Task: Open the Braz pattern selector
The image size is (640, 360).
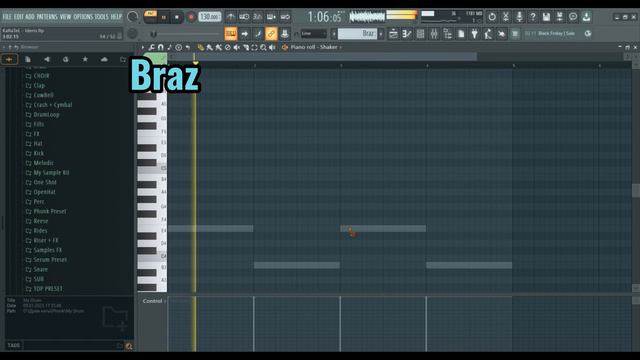Action: point(357,34)
